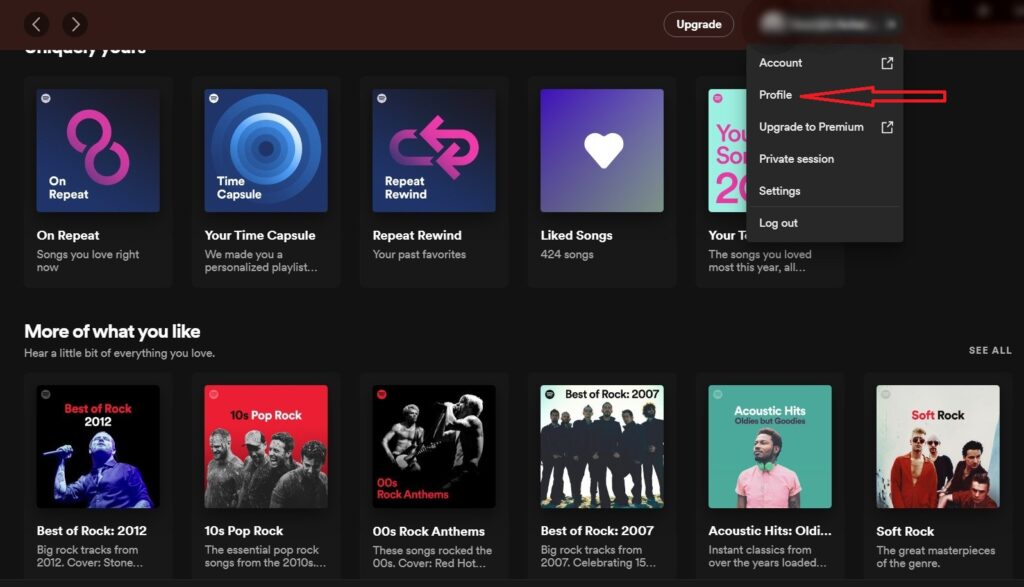1024x587 pixels.
Task: Click 'Songs you love right now' description
Action: pyautogui.click(x=88, y=261)
